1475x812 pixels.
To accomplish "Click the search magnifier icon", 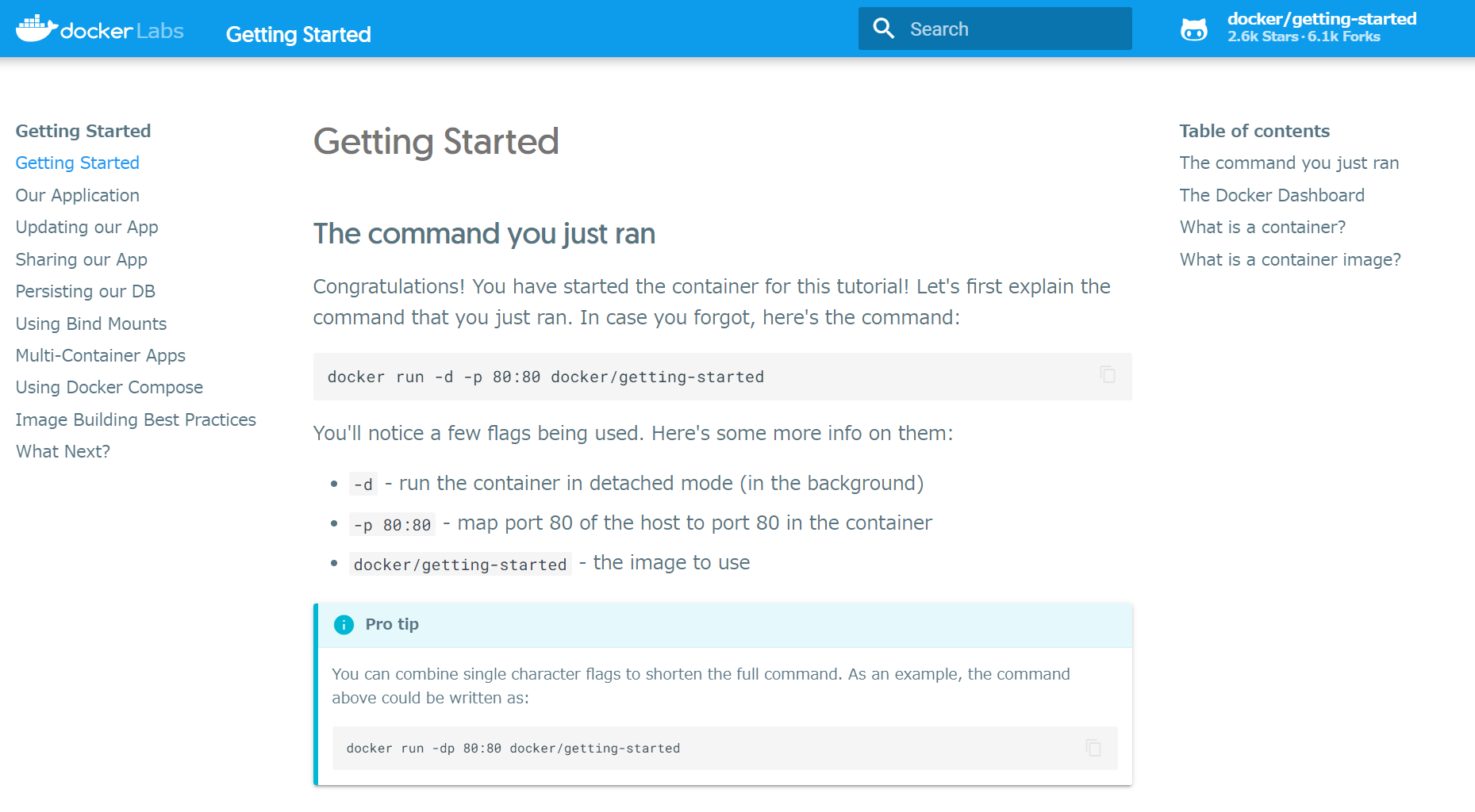I will click(883, 29).
